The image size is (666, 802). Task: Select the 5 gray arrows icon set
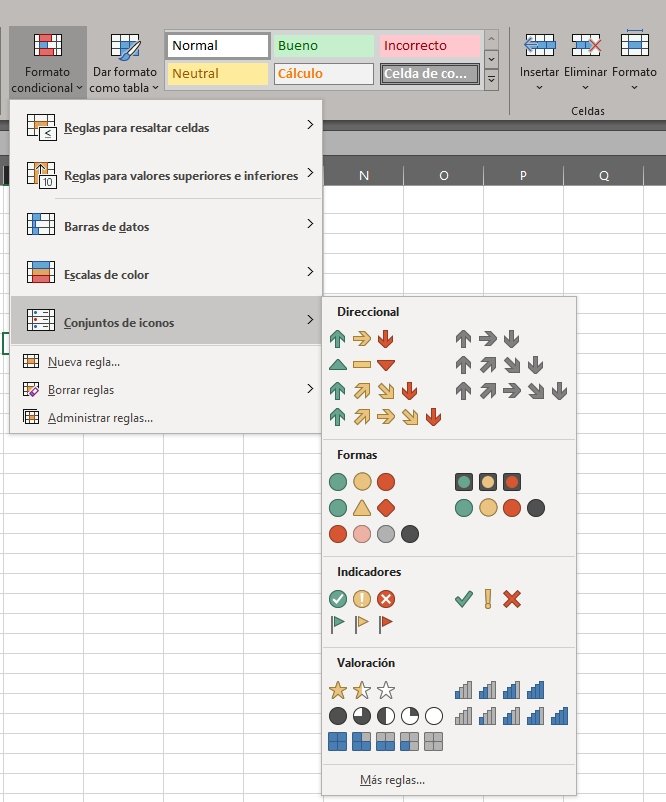[512, 391]
